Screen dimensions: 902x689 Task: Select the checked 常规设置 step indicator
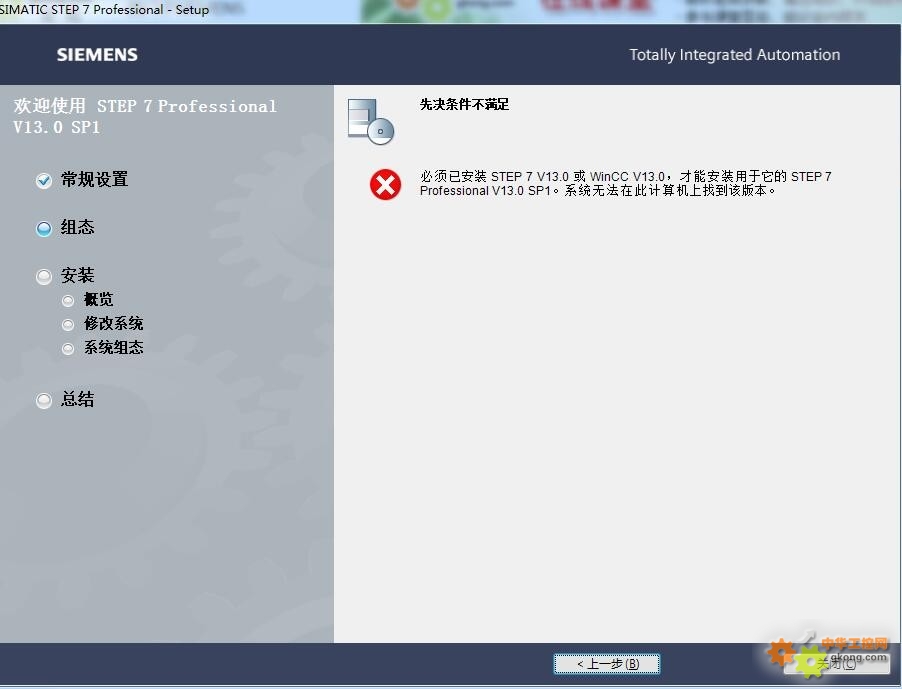tap(44, 181)
